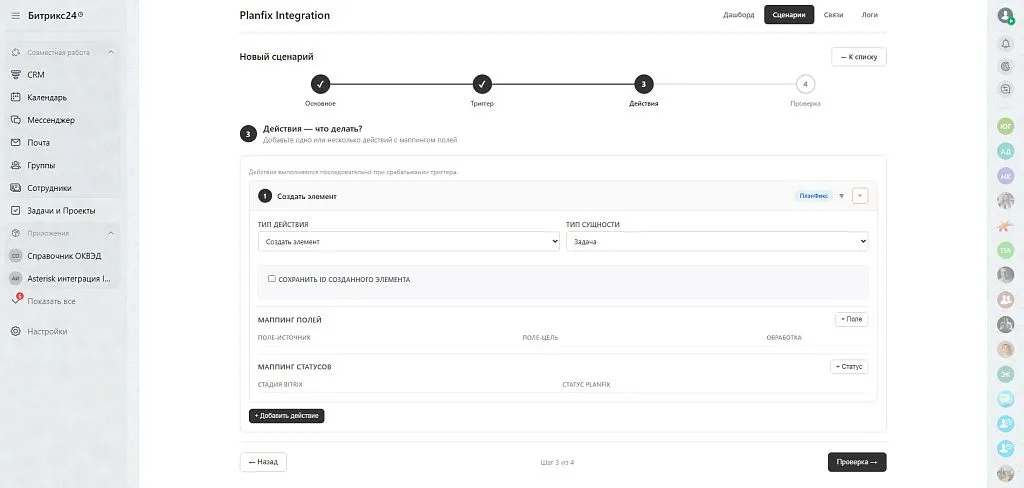Click the clock icon beside Битрикс24 logo
This screenshot has height=488, width=1024.
click(x=81, y=14)
